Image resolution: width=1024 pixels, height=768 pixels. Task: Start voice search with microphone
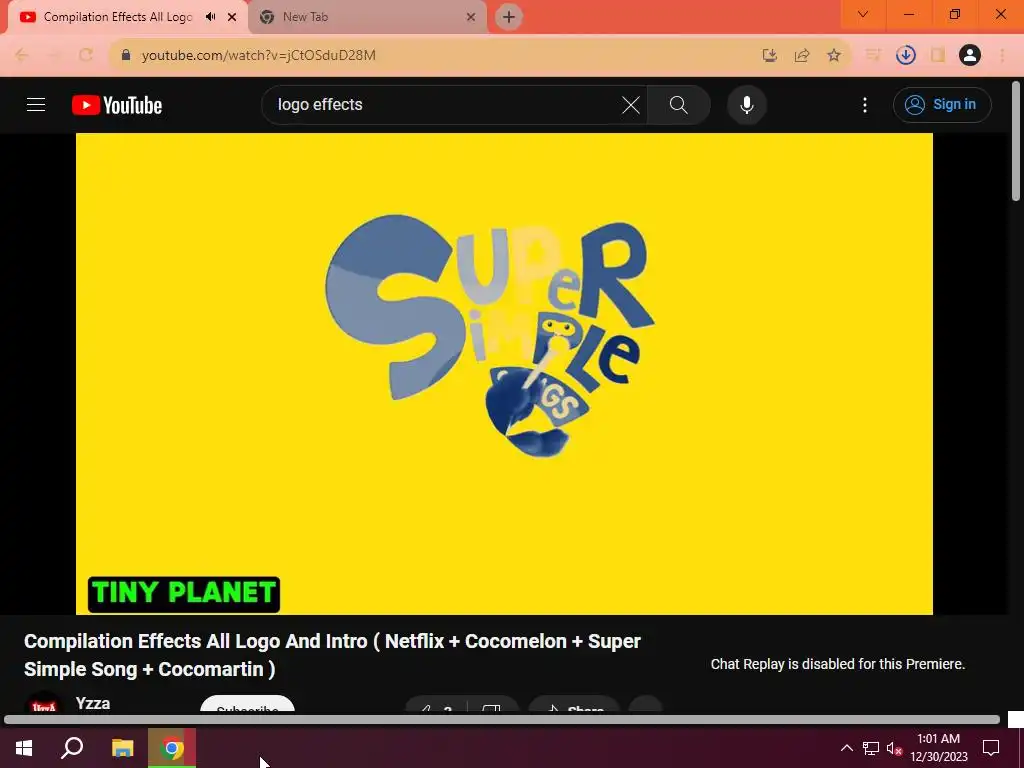point(746,104)
